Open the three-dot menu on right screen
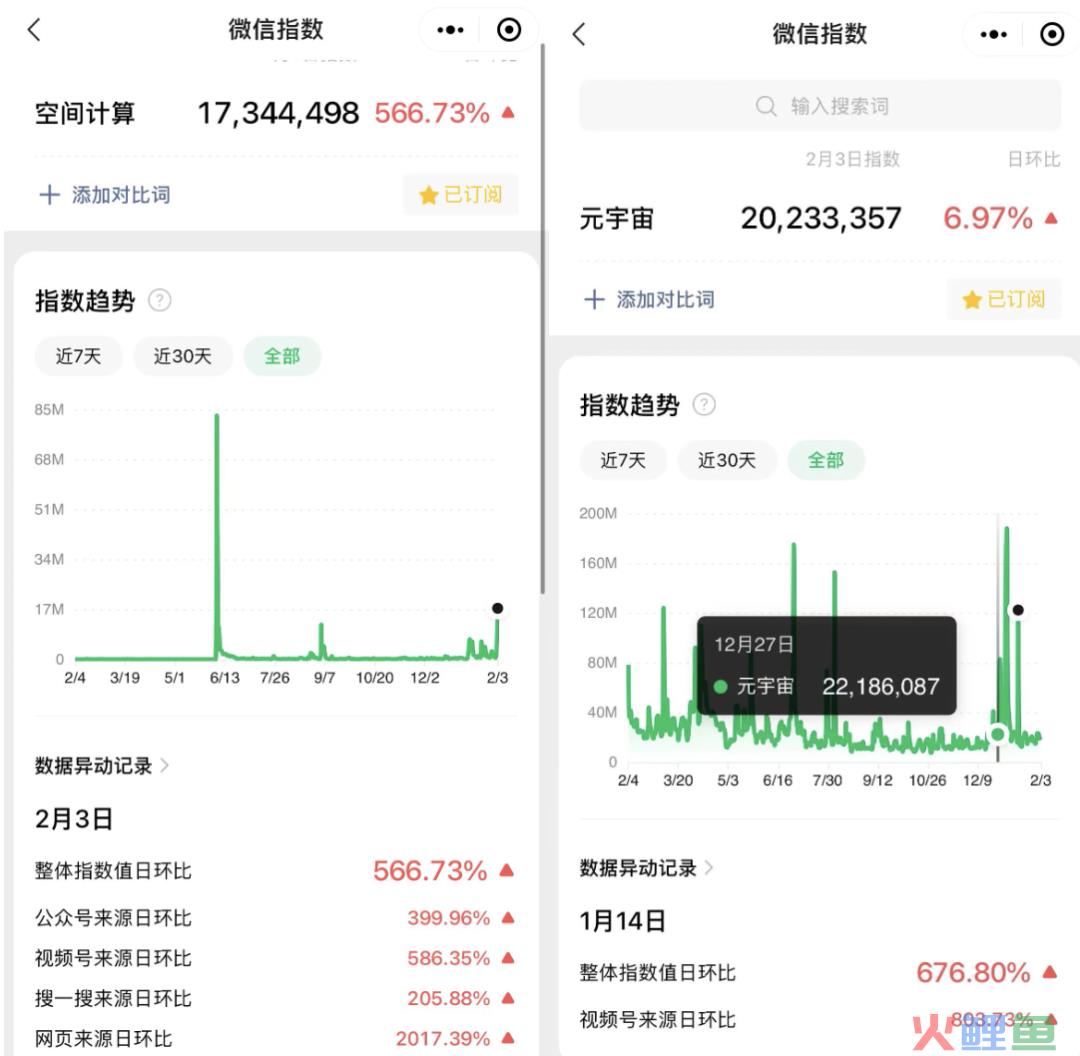The image size is (1080, 1056). 993,34
